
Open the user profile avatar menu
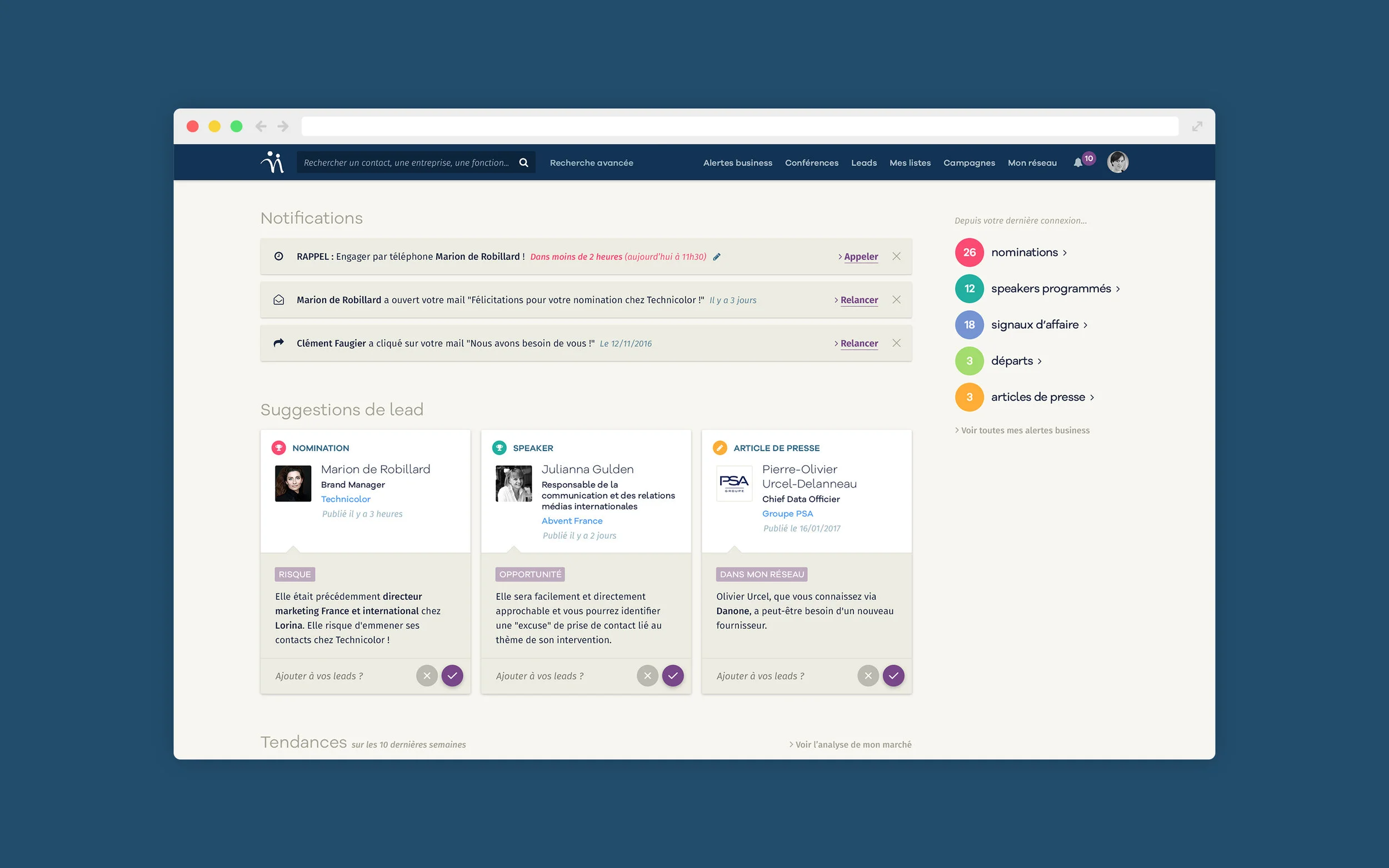1117,163
